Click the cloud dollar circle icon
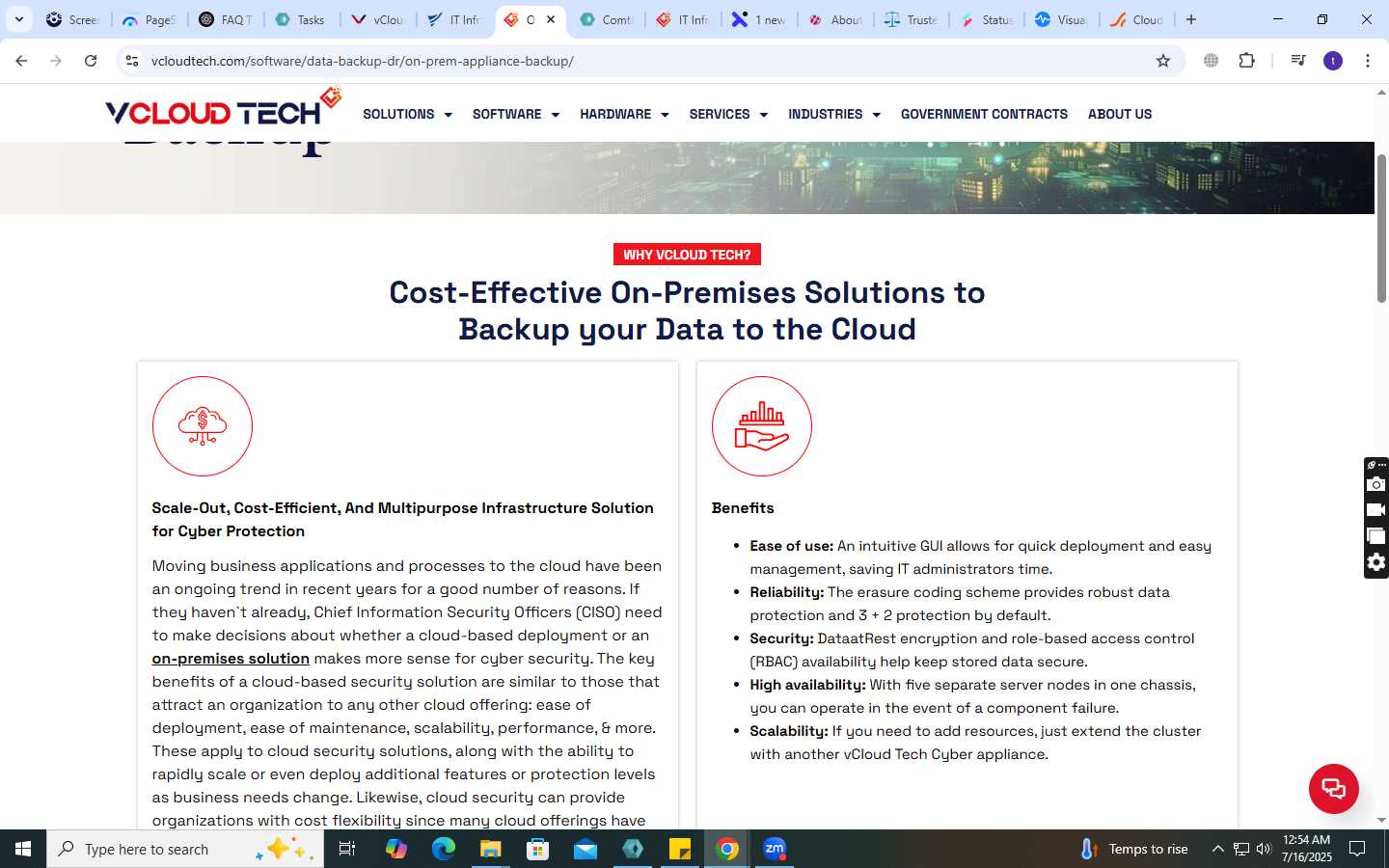The height and width of the screenshot is (868, 1389). 203,426
